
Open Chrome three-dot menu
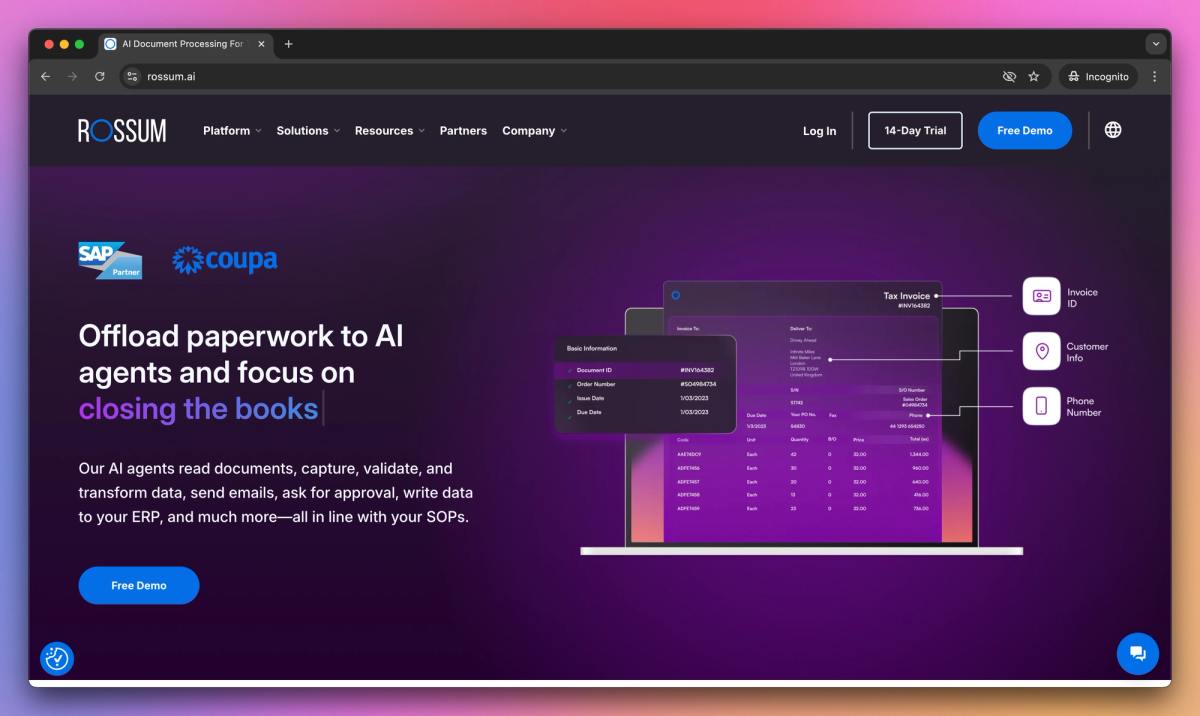tap(1155, 76)
